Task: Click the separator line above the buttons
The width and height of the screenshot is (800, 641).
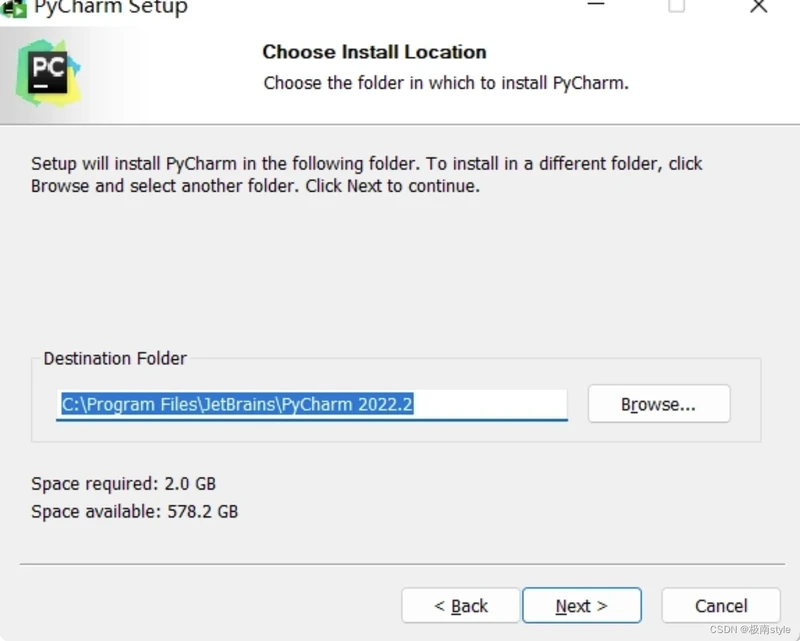Action: (x=402, y=564)
